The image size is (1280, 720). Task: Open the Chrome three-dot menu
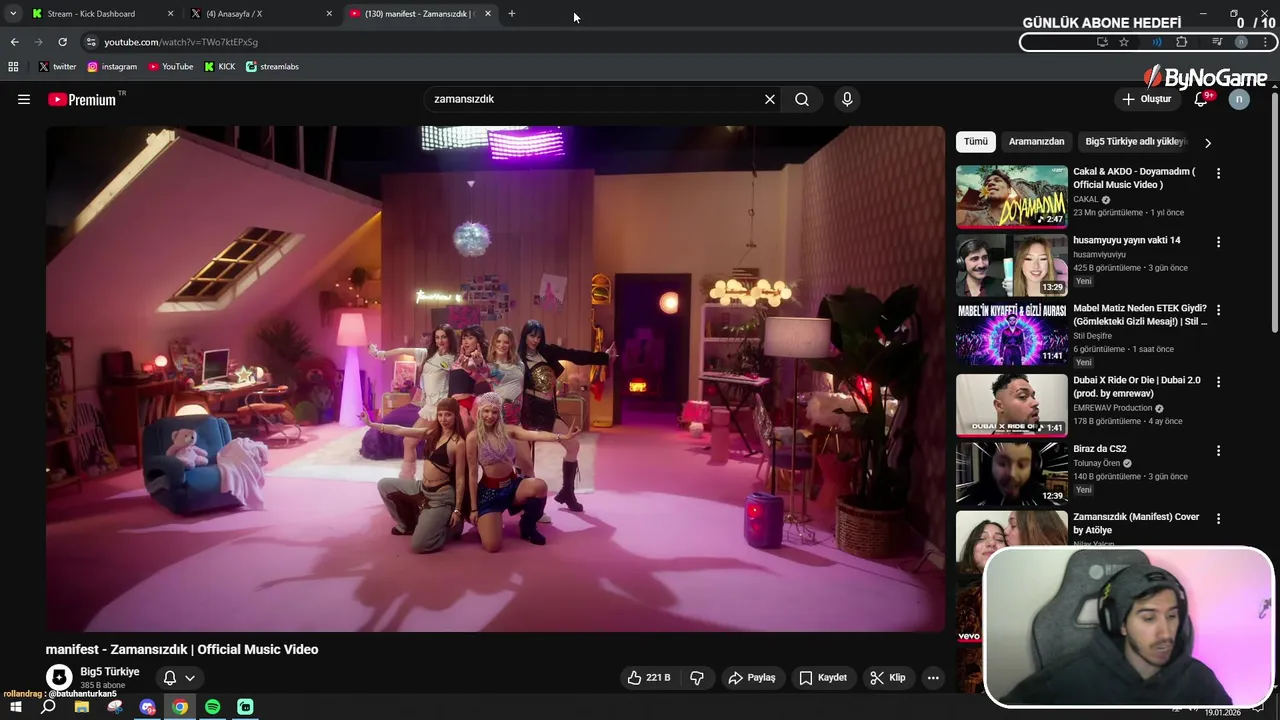1266,42
